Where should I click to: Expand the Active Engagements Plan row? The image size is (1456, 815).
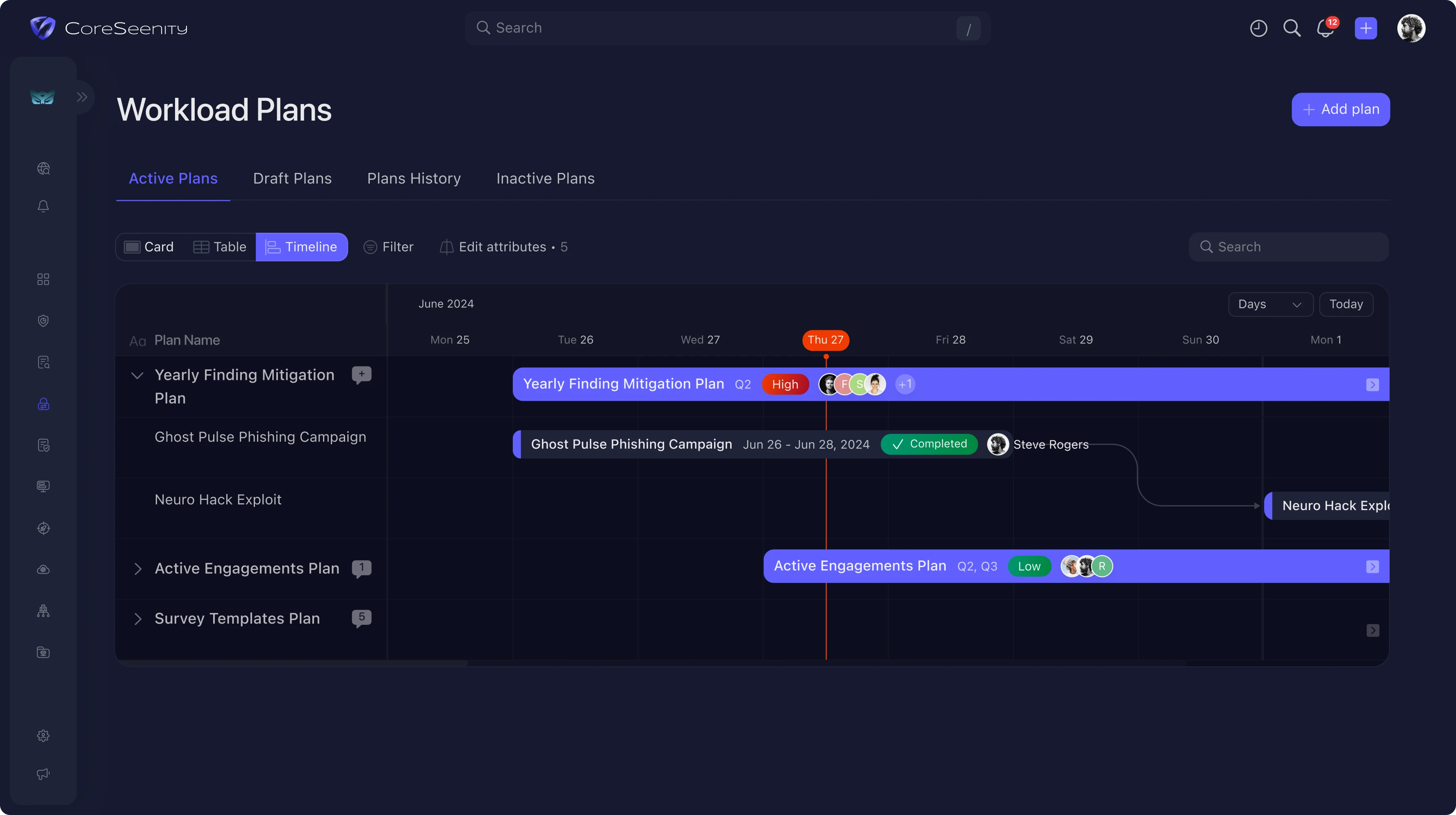point(137,569)
